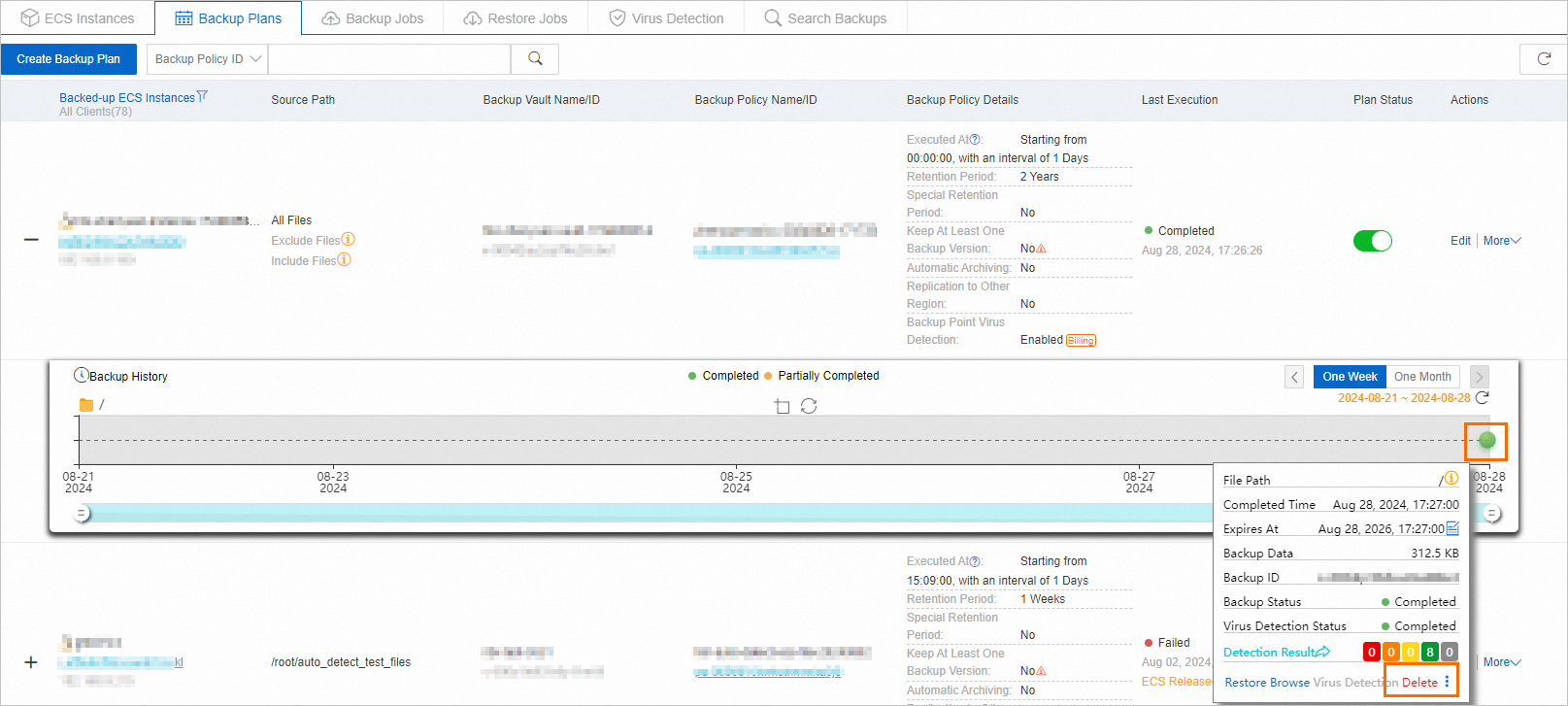Refresh the backup plans list

(1544, 59)
